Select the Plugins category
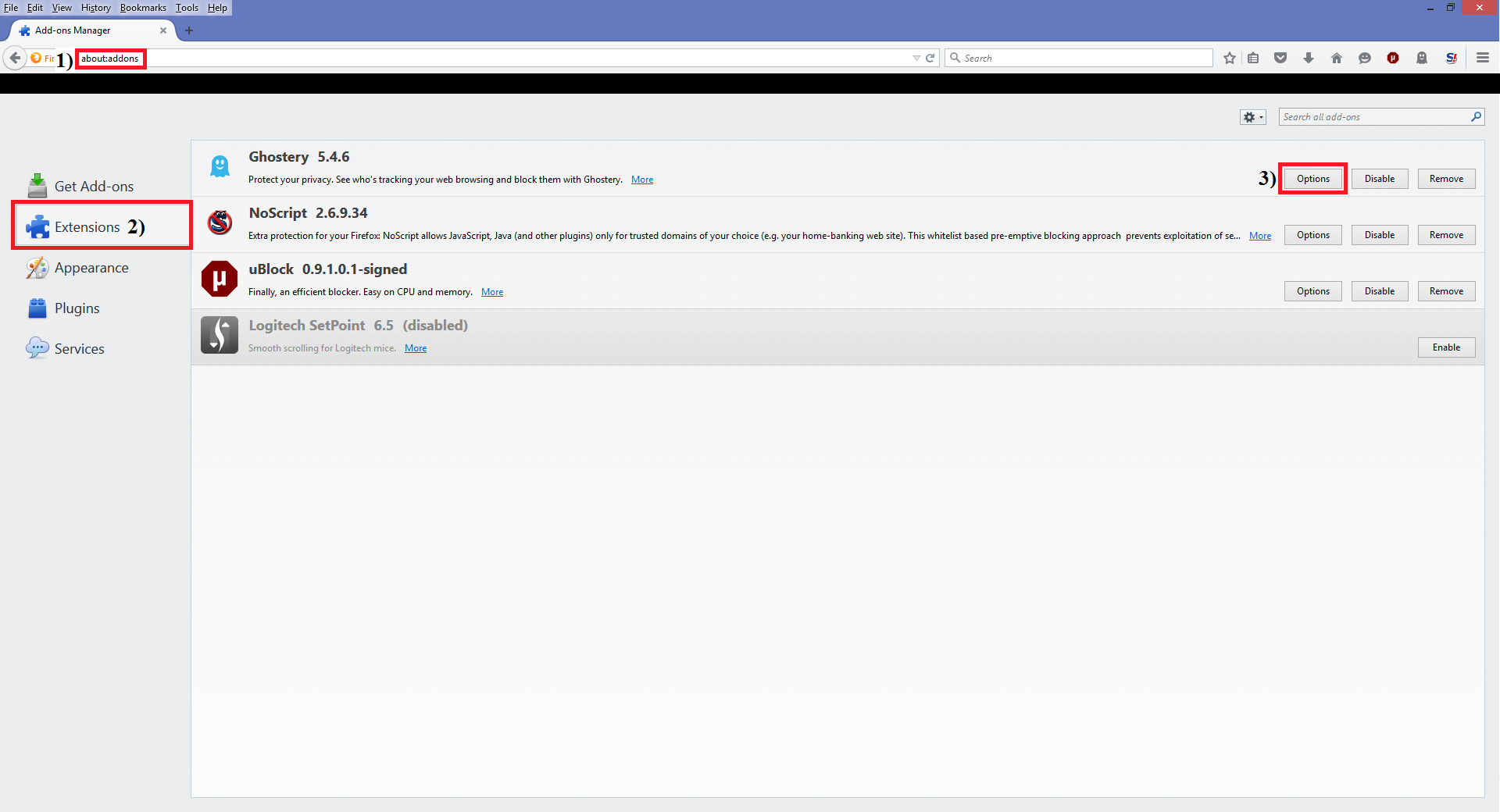This screenshot has height=812, width=1500. pos(77,308)
